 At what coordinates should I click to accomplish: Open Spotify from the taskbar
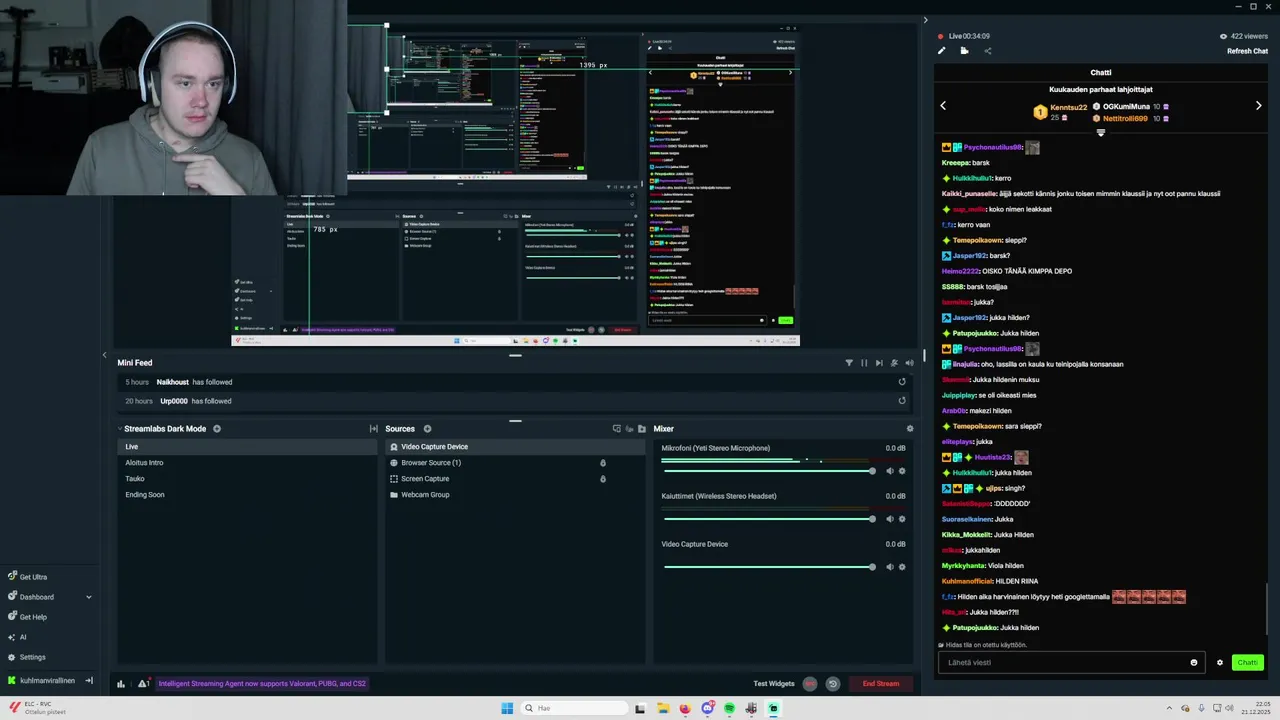729,708
